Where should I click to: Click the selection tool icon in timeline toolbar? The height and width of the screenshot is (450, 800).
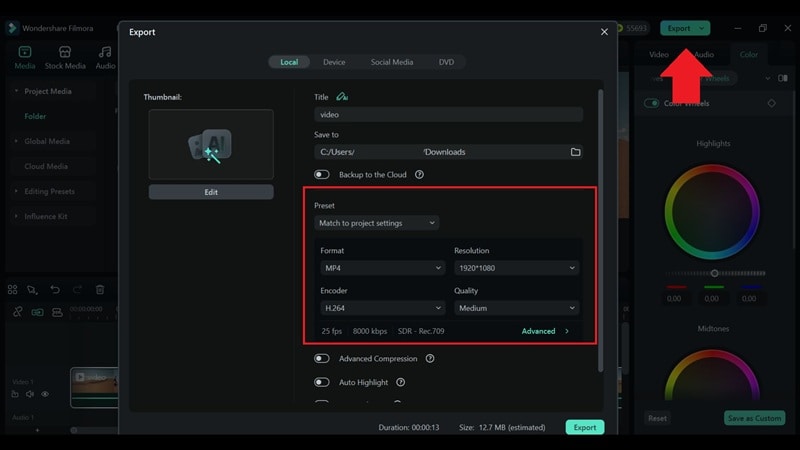pyautogui.click(x=32, y=290)
